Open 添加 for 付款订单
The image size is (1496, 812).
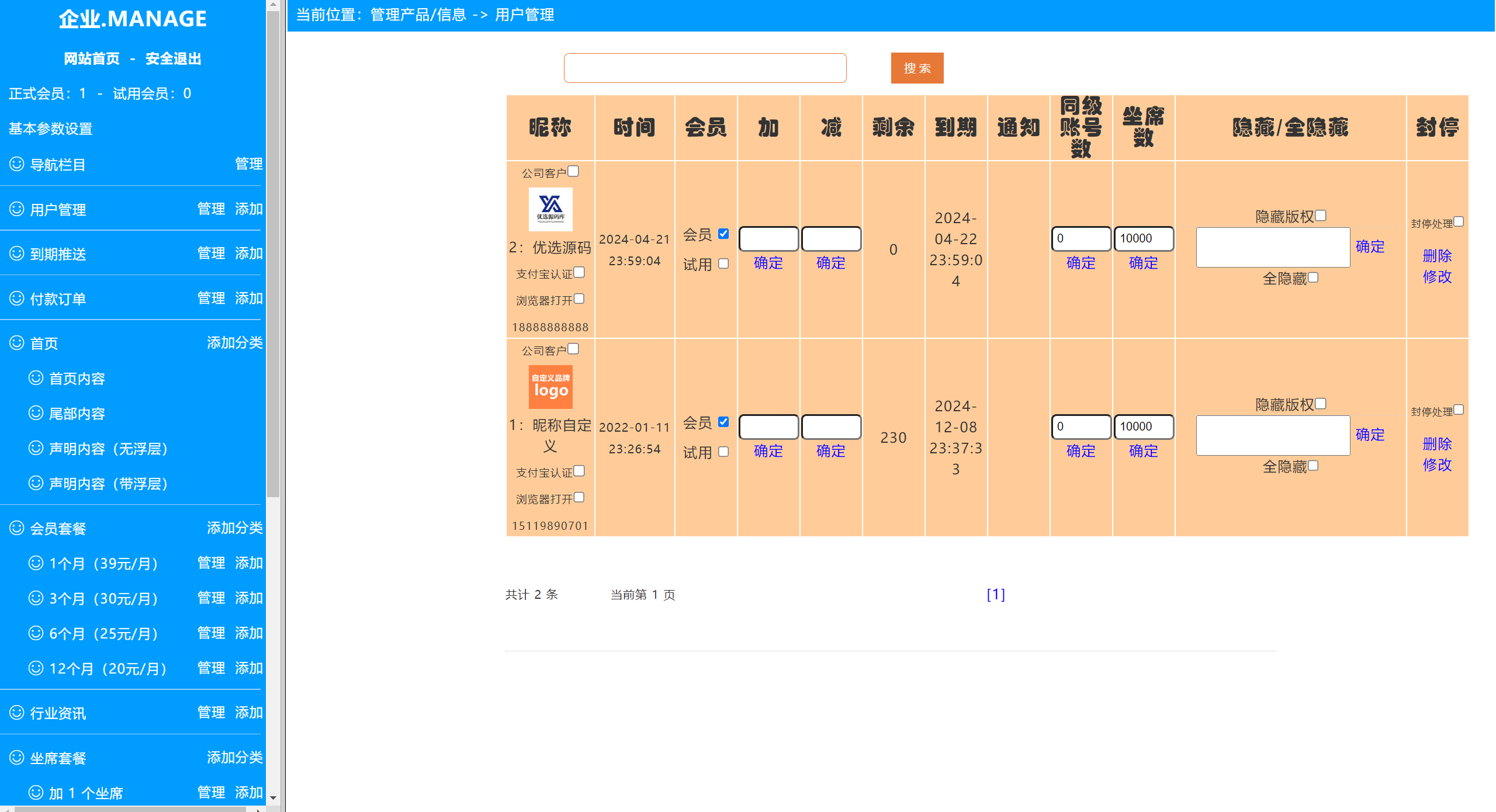point(249,298)
